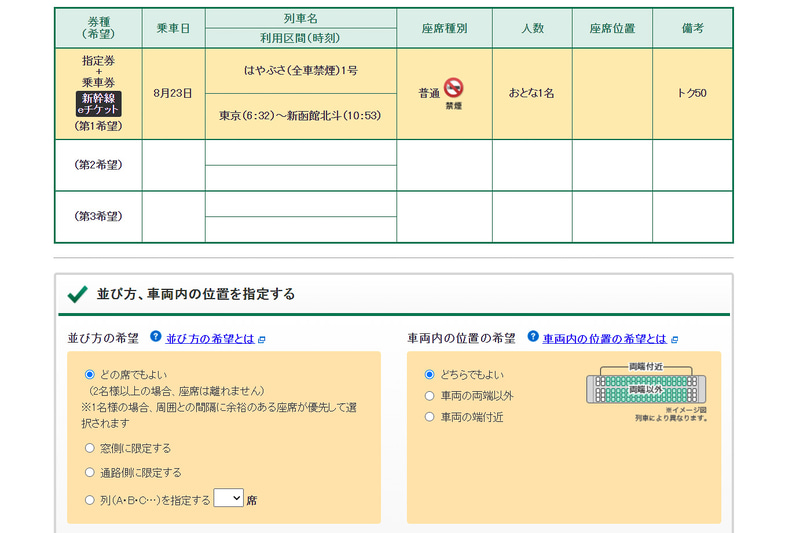Click passenger count 'おとな1名'
Screen dimensions: 800x533
click(532, 93)
